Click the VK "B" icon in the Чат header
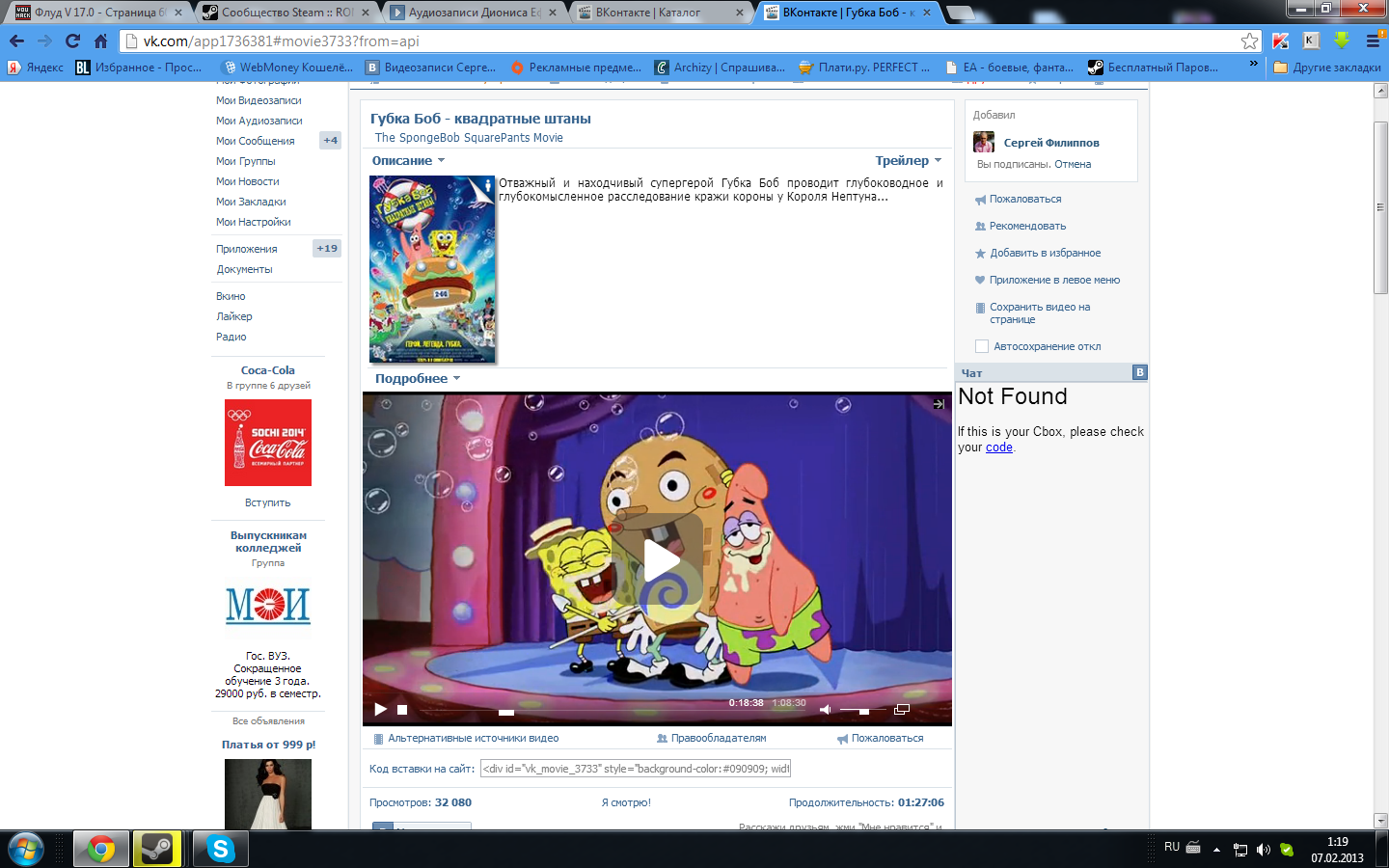Viewport: 1389px width, 868px height. point(1139,372)
